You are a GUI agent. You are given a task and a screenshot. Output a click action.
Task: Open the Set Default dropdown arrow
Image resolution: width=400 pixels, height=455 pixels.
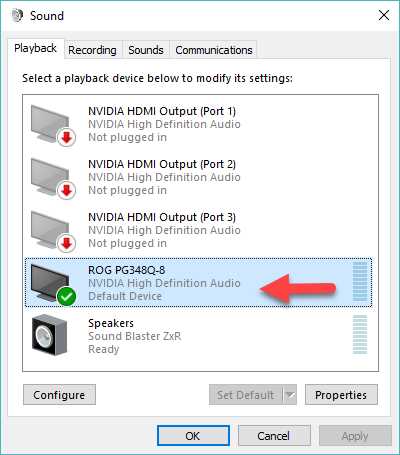(x=290, y=395)
